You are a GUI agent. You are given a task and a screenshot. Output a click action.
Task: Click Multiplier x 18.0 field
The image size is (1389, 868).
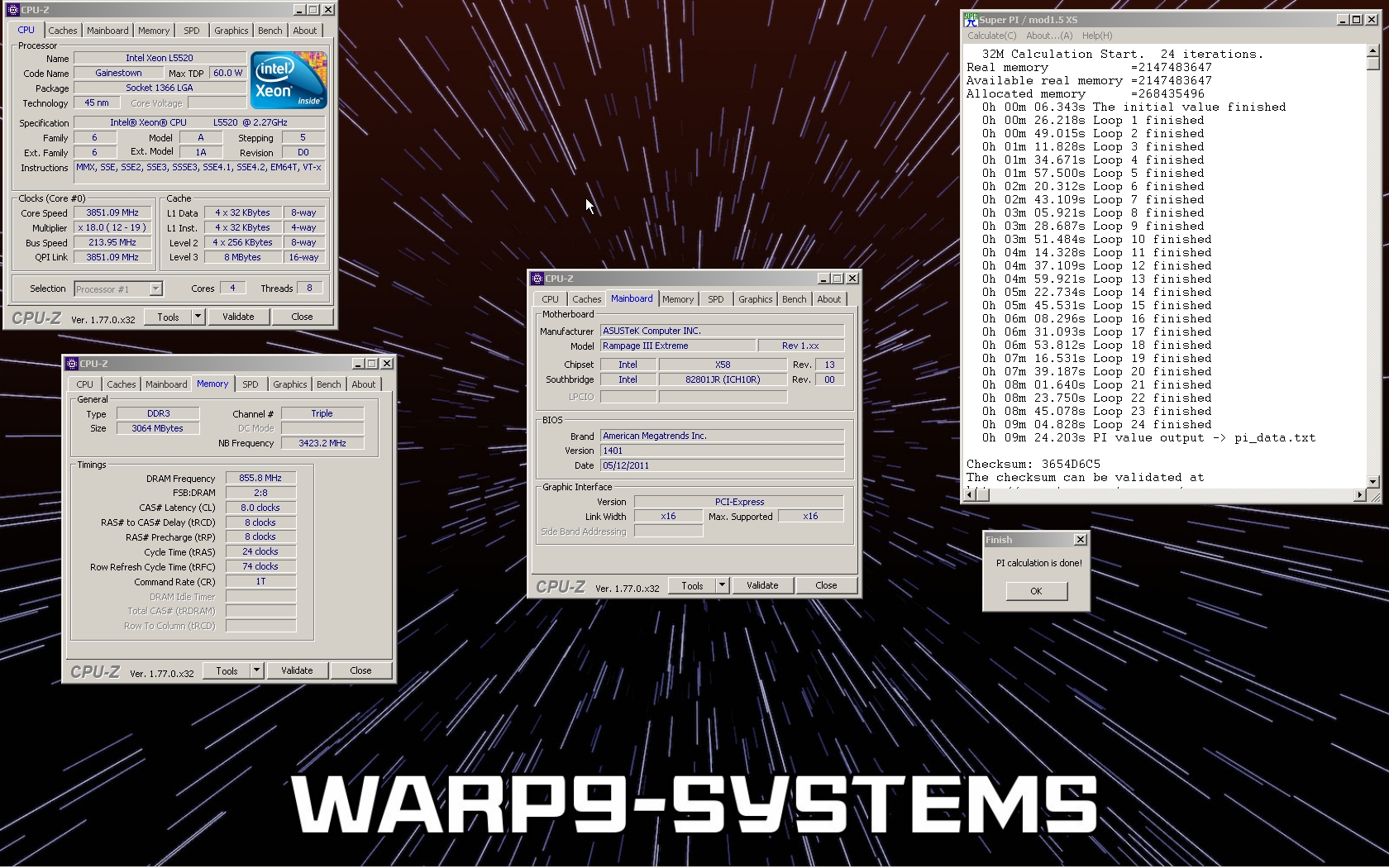pyautogui.click(x=112, y=227)
